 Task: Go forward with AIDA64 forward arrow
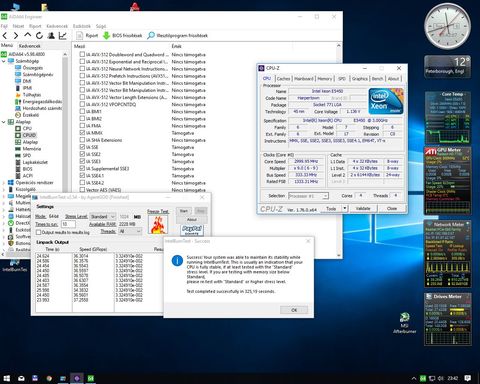tap(16, 35)
